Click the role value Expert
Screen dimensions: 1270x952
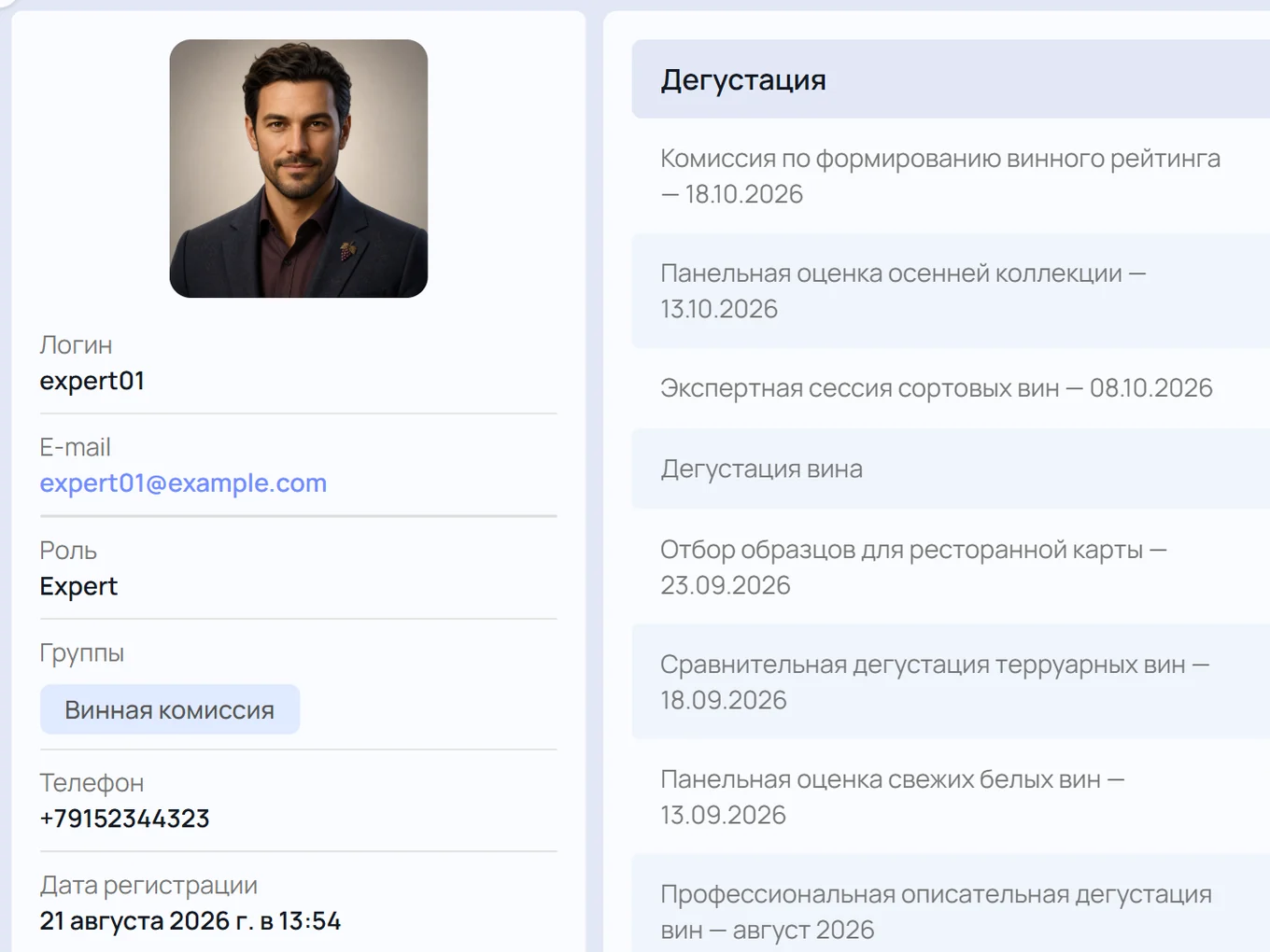pos(78,586)
